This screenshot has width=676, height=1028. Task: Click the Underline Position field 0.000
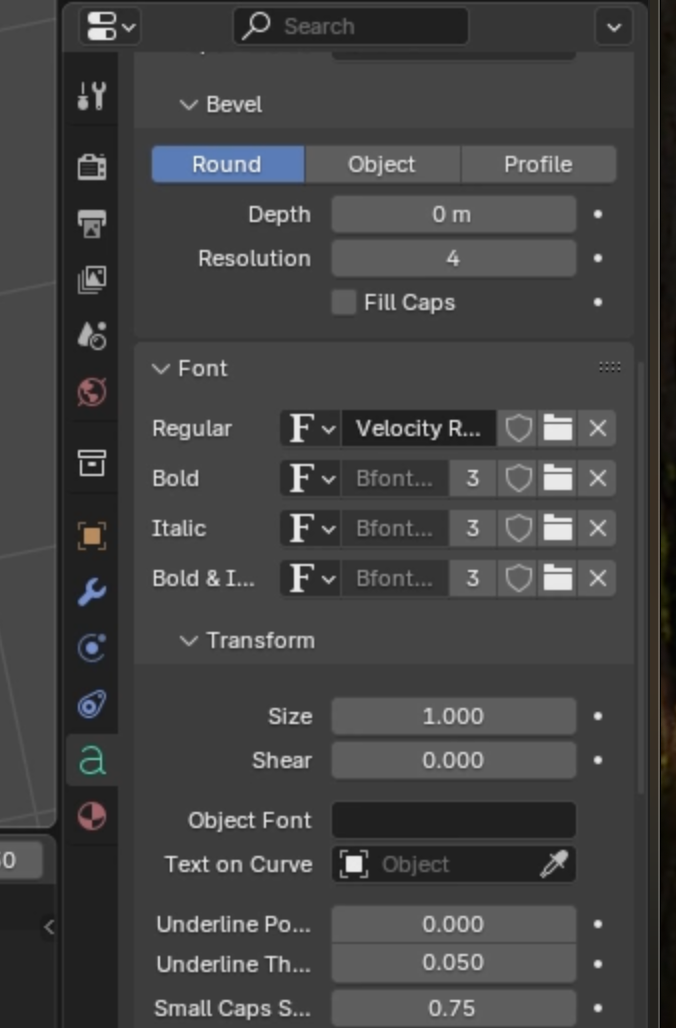[x=454, y=924]
